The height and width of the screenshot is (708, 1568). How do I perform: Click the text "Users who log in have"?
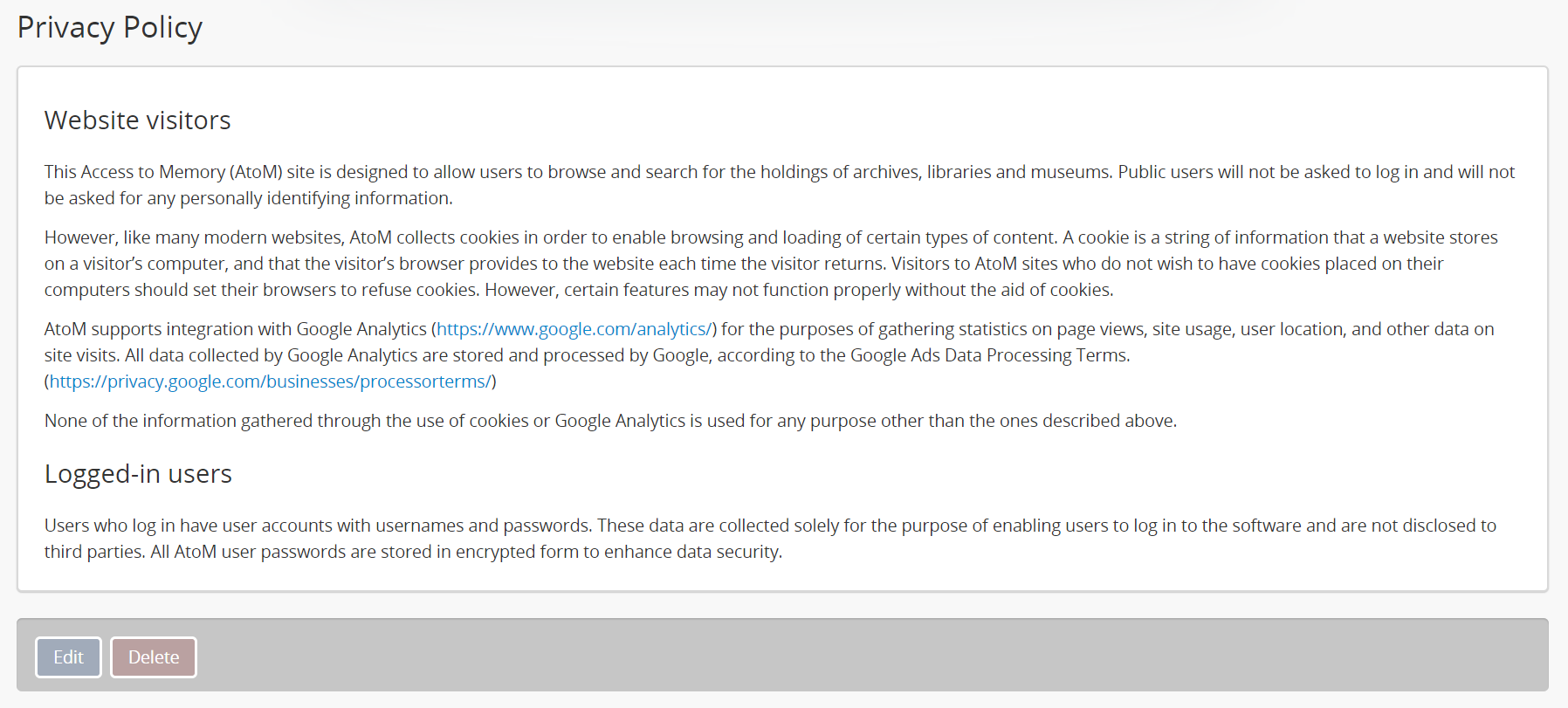click(130, 526)
